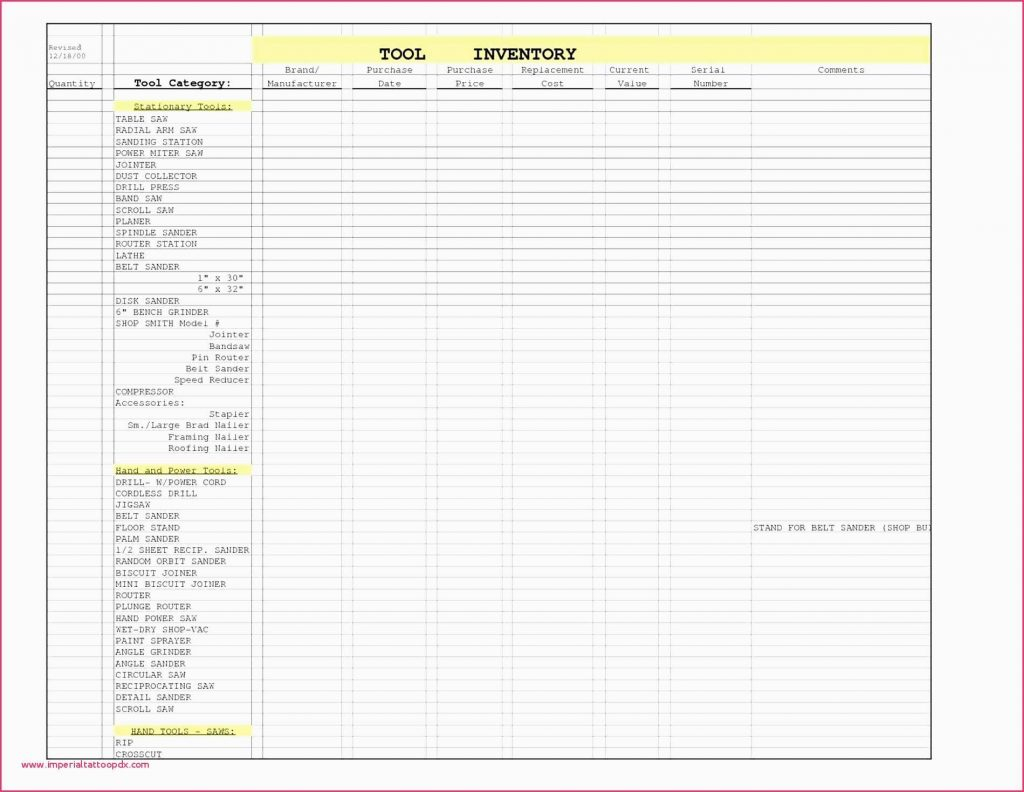The width and height of the screenshot is (1024, 792).
Task: Select the CIRCULAR SAW cell
Action: [x=150, y=674]
